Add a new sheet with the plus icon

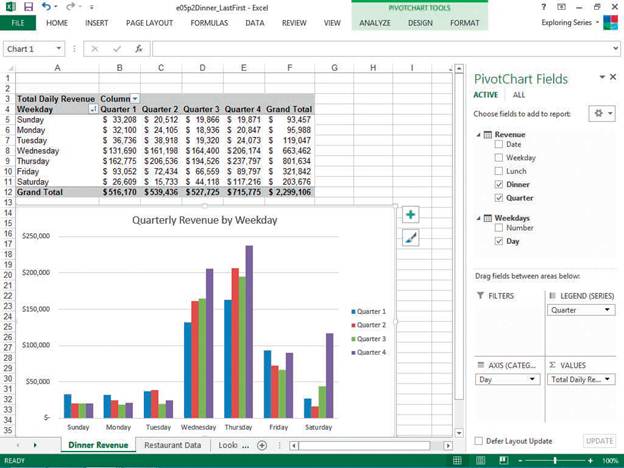tap(262, 445)
